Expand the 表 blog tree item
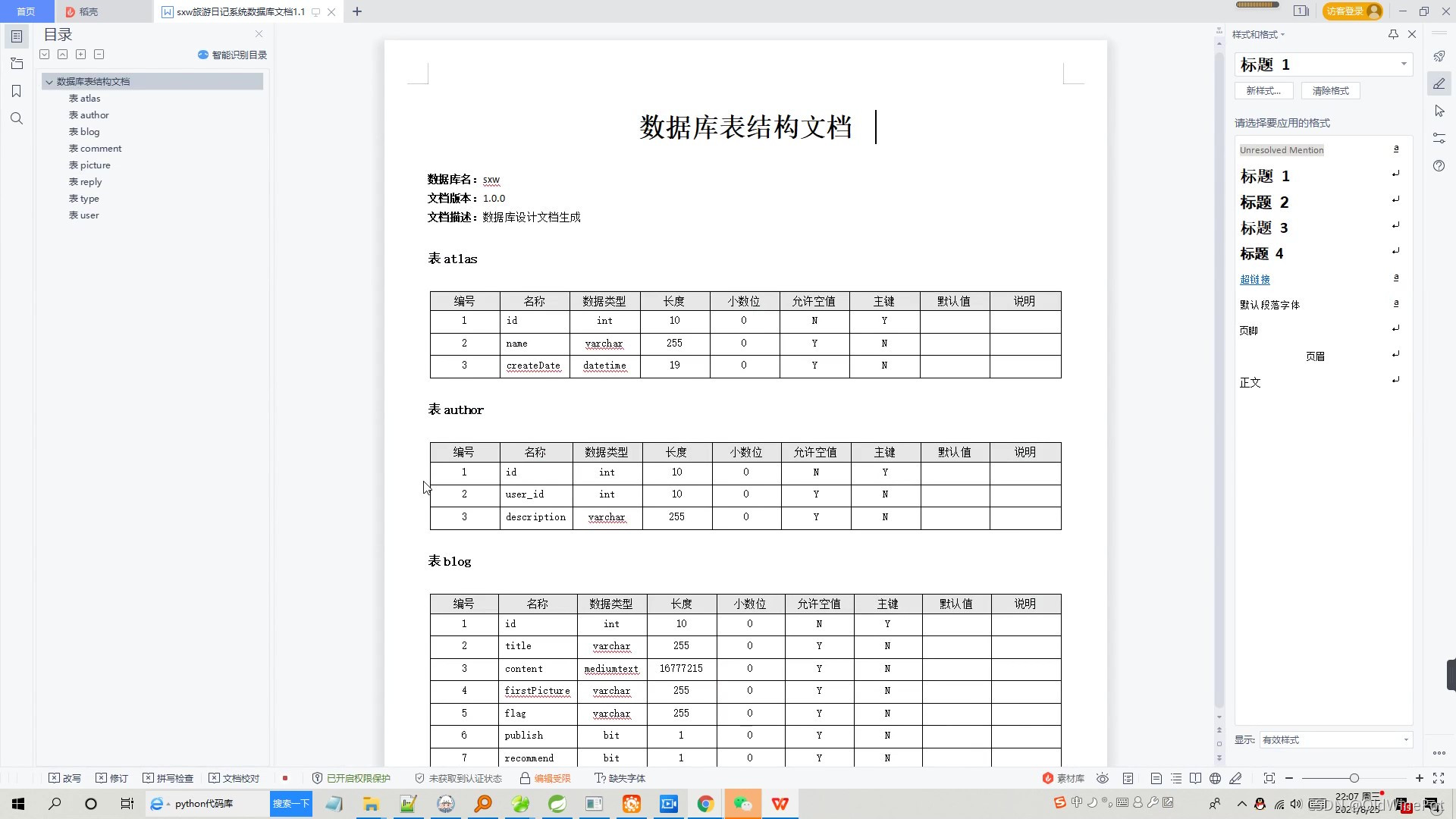 coord(85,131)
